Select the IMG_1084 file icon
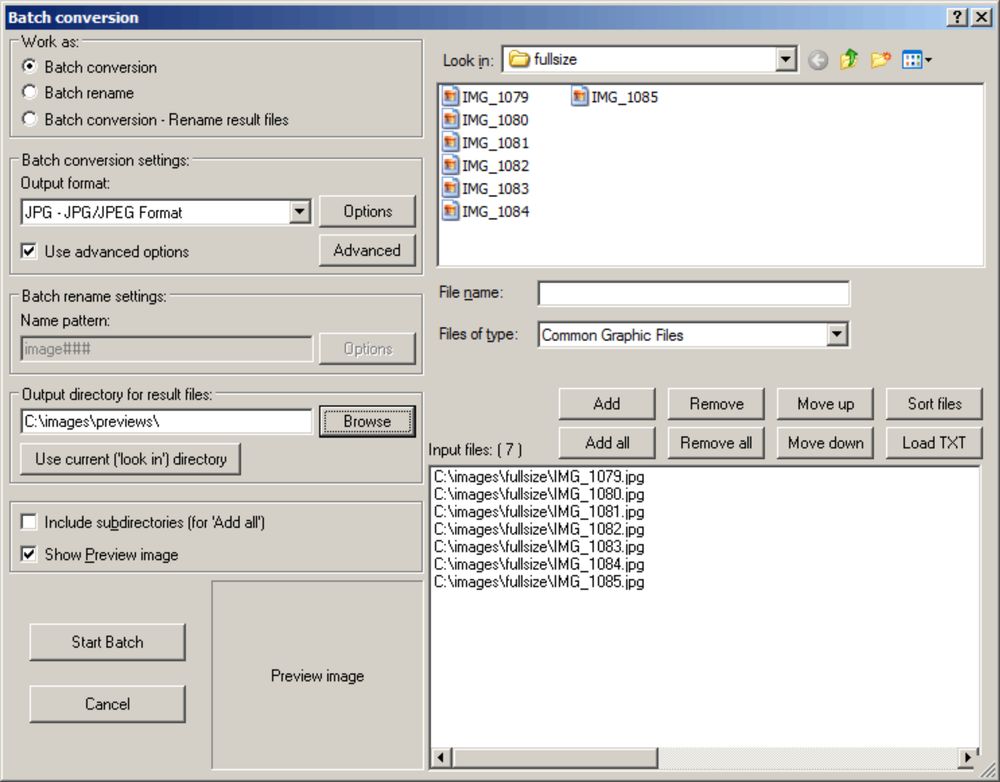Screen dimensions: 1000x782 pyautogui.click(x=450, y=211)
